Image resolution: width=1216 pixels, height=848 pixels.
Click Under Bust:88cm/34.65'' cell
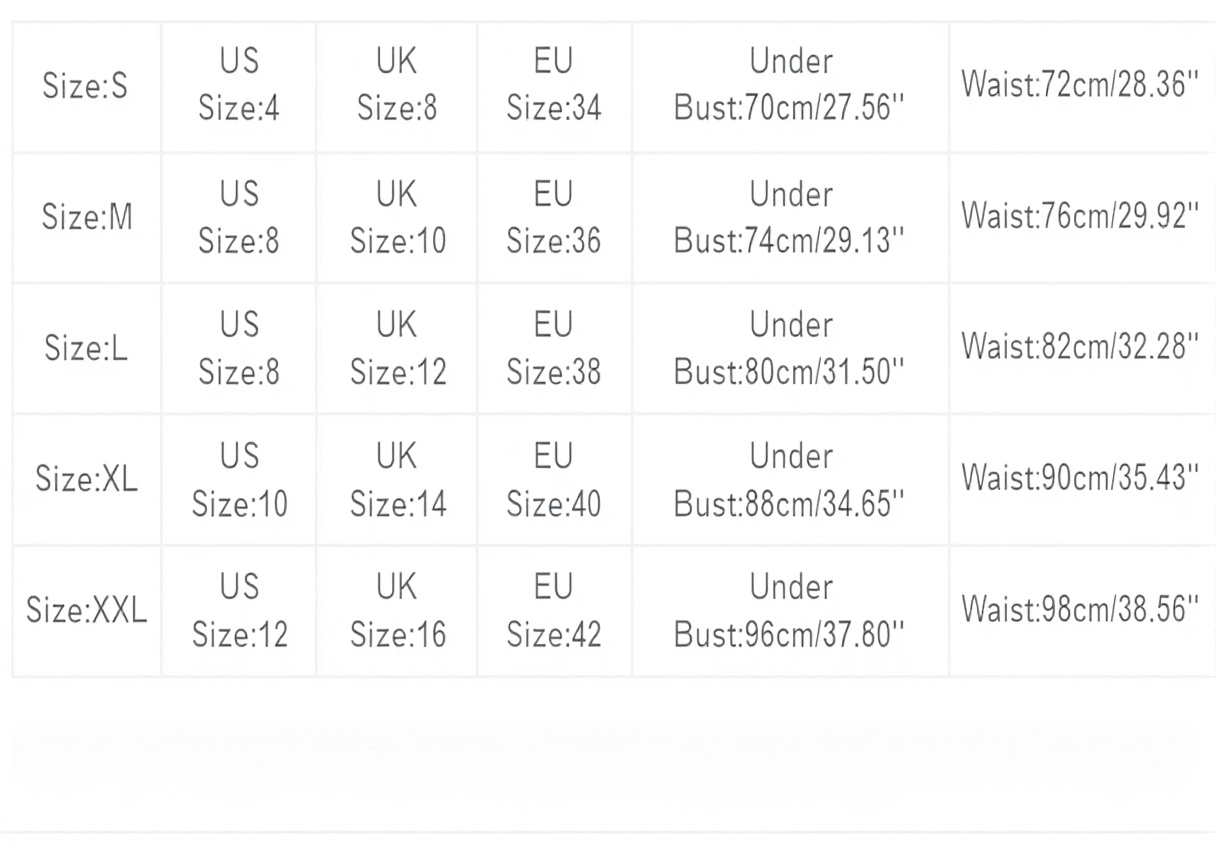click(790, 479)
